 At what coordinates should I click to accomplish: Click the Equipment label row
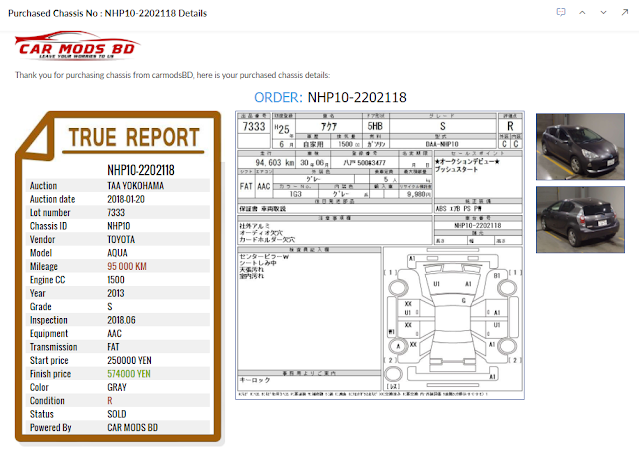117,334
